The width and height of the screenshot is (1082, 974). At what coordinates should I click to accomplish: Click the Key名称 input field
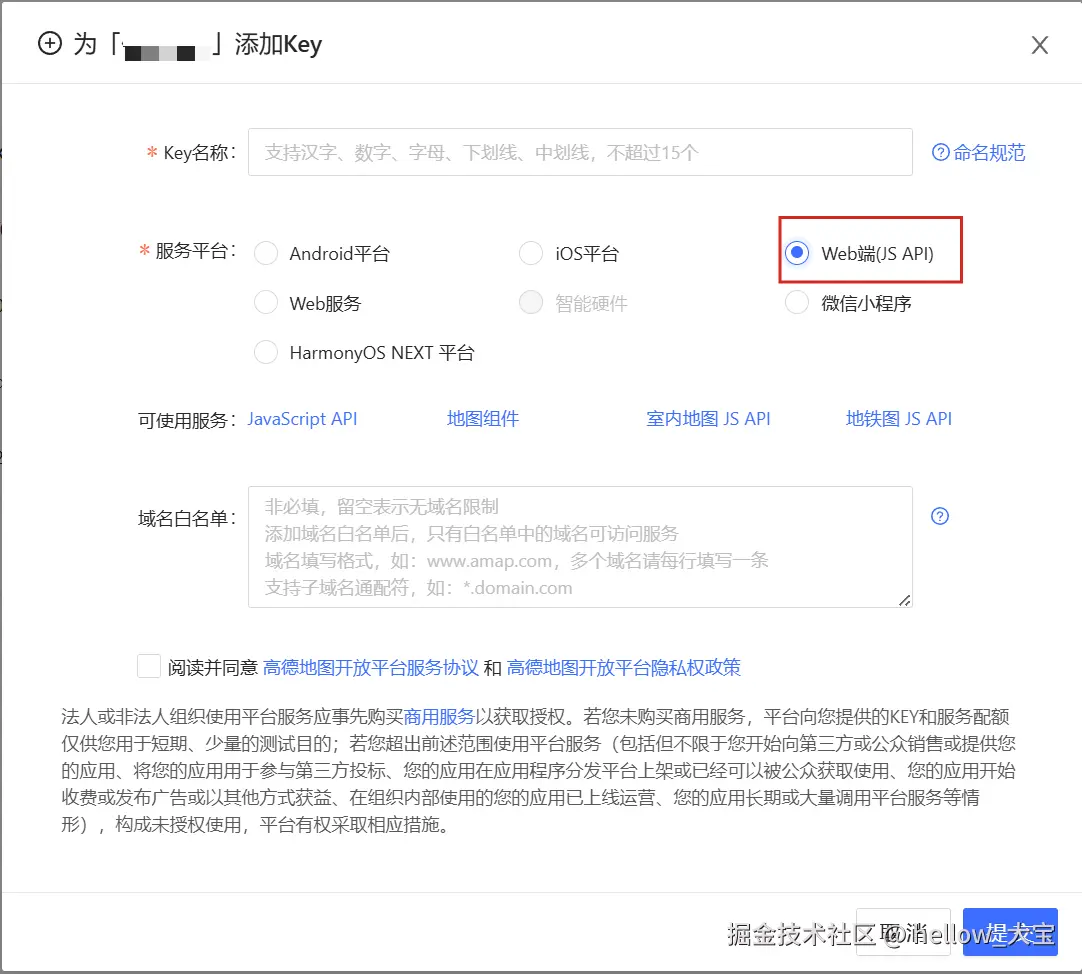pos(580,152)
